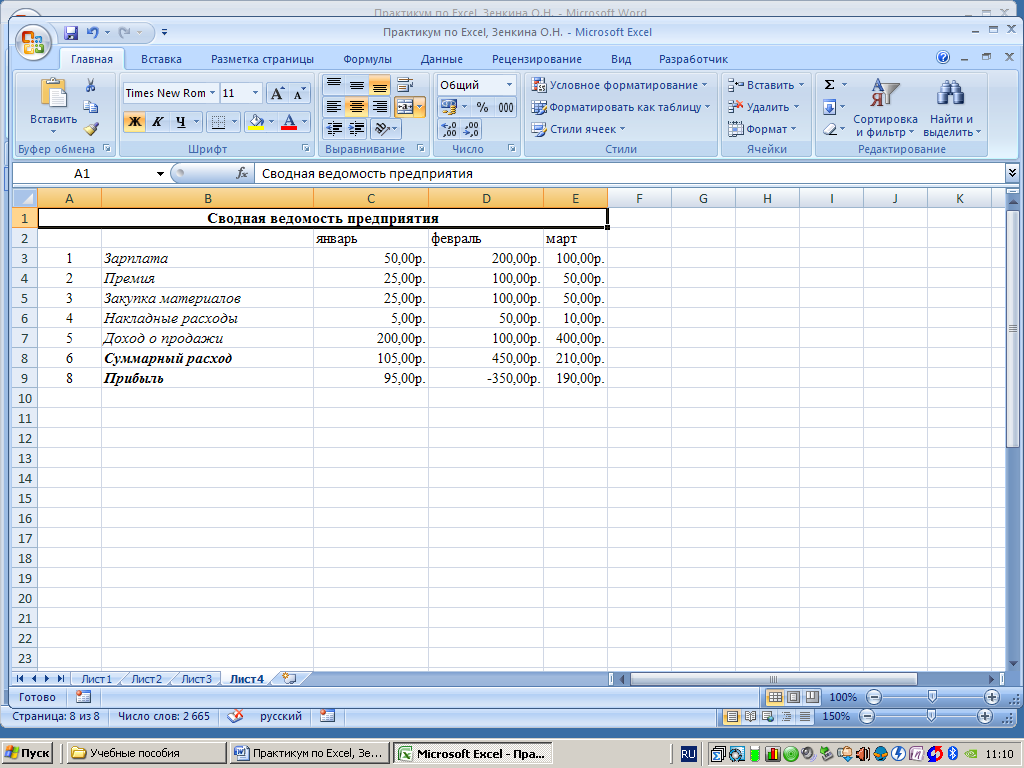Open Sort and Filter funnel icon
The image size is (1024, 768).
(885, 93)
